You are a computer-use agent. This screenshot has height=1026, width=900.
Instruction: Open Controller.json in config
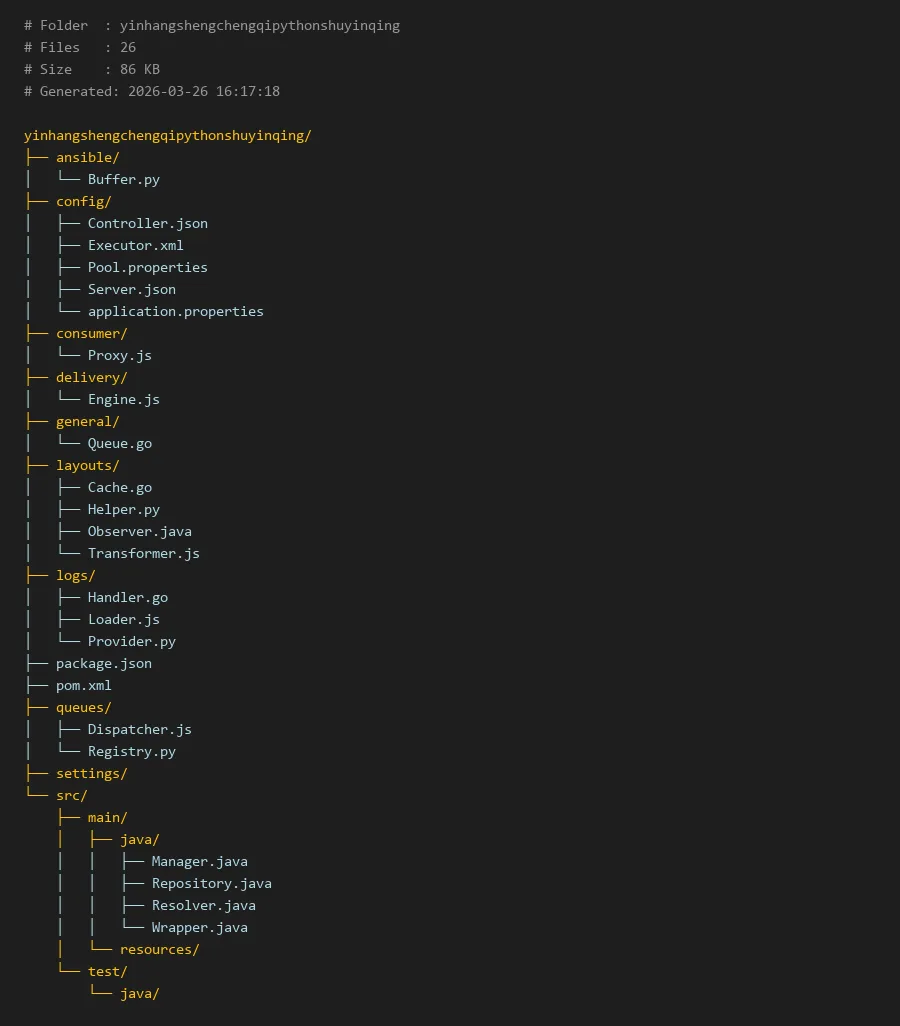click(x=148, y=223)
